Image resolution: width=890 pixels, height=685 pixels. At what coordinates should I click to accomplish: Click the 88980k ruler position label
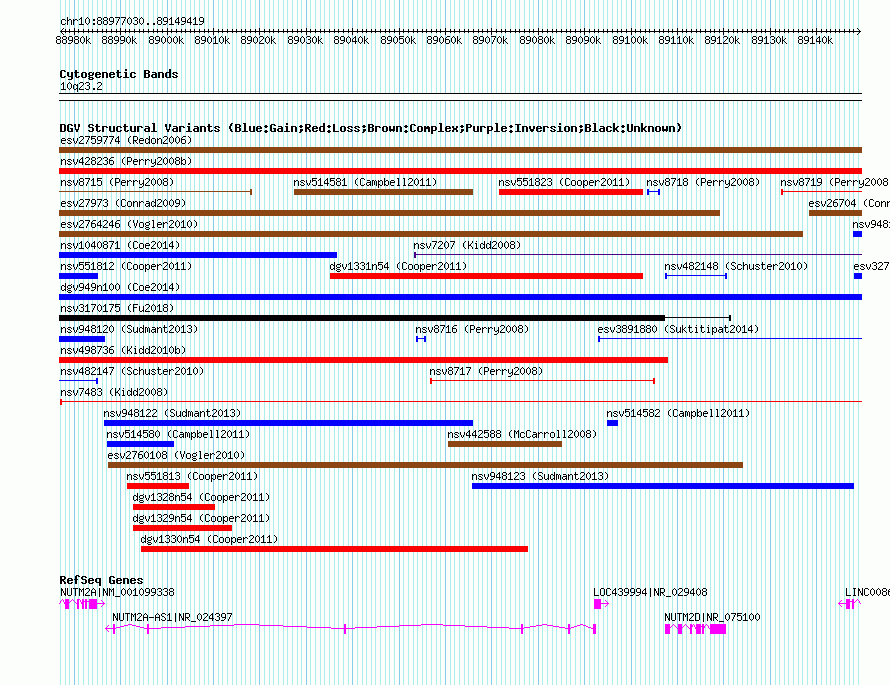click(73, 40)
